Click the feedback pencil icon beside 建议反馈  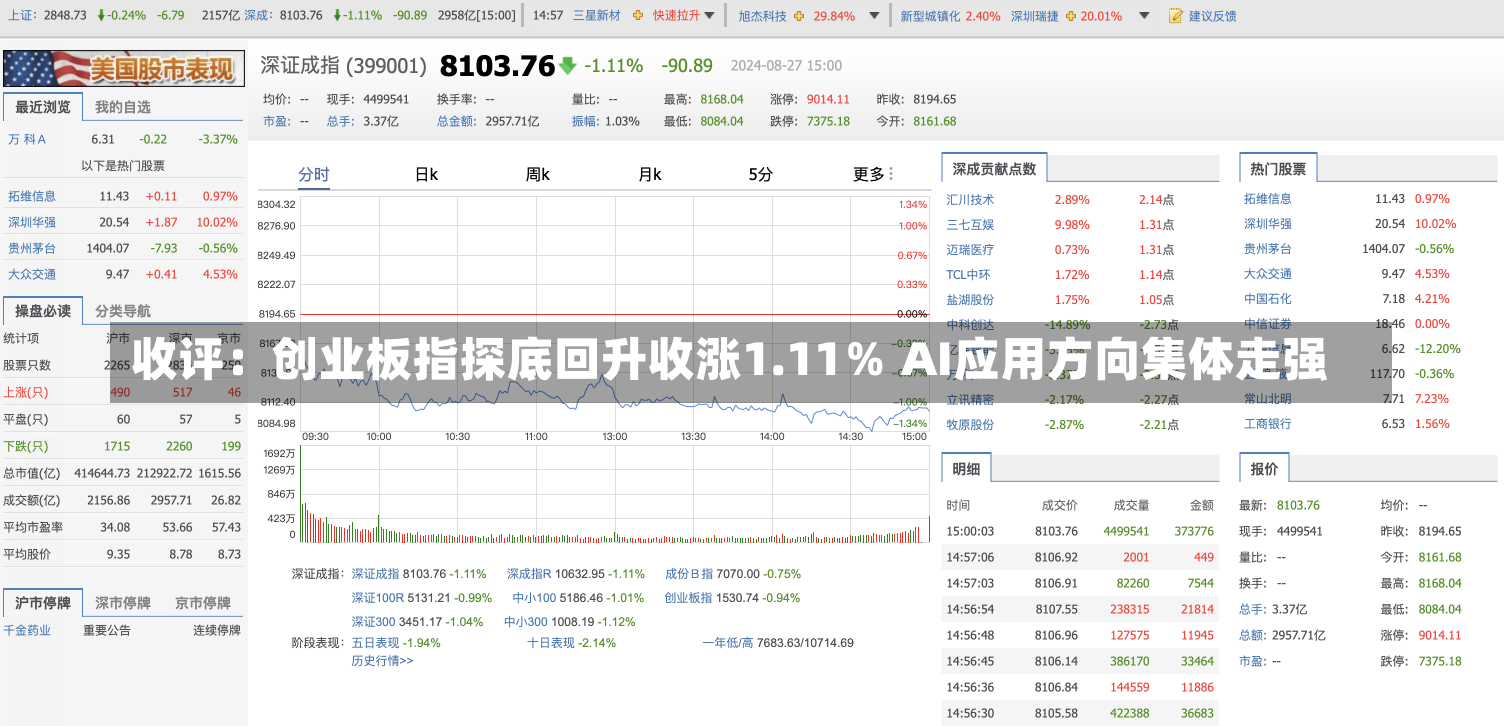point(1176,16)
